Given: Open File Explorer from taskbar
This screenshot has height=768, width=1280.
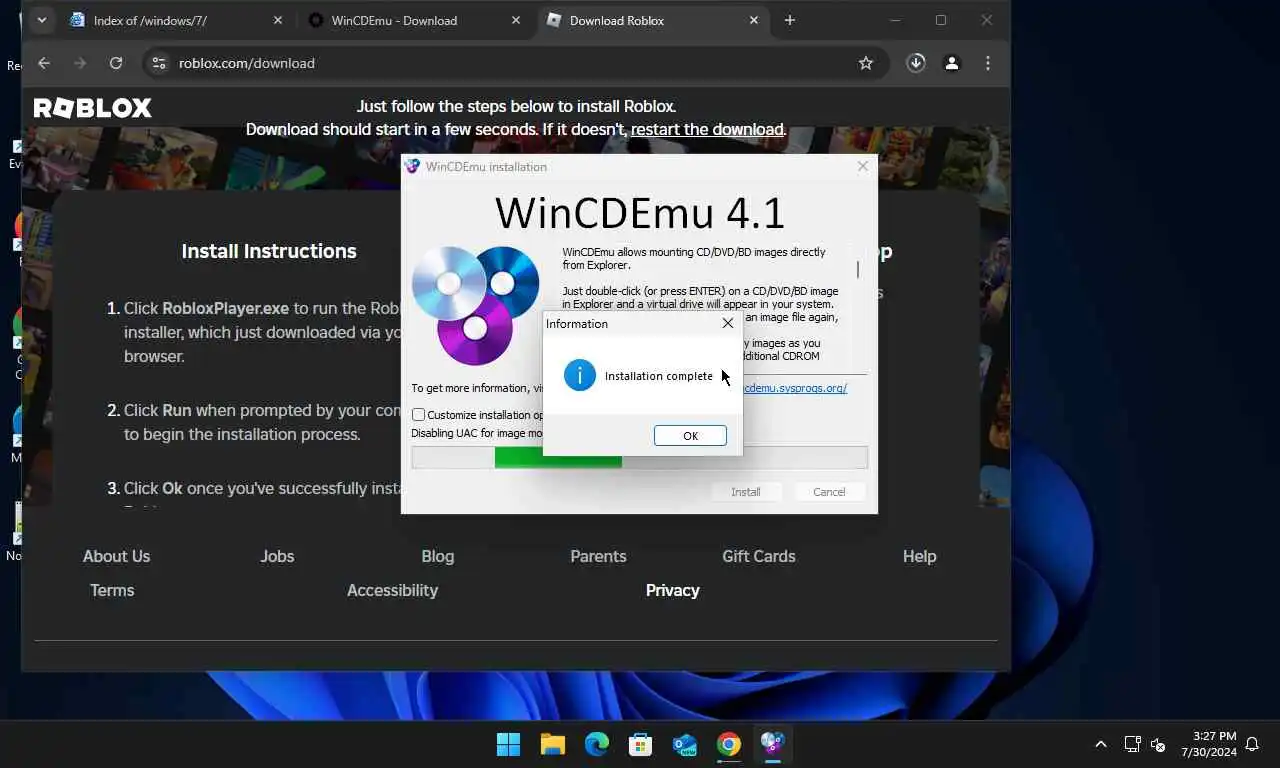Looking at the screenshot, I should 553,744.
